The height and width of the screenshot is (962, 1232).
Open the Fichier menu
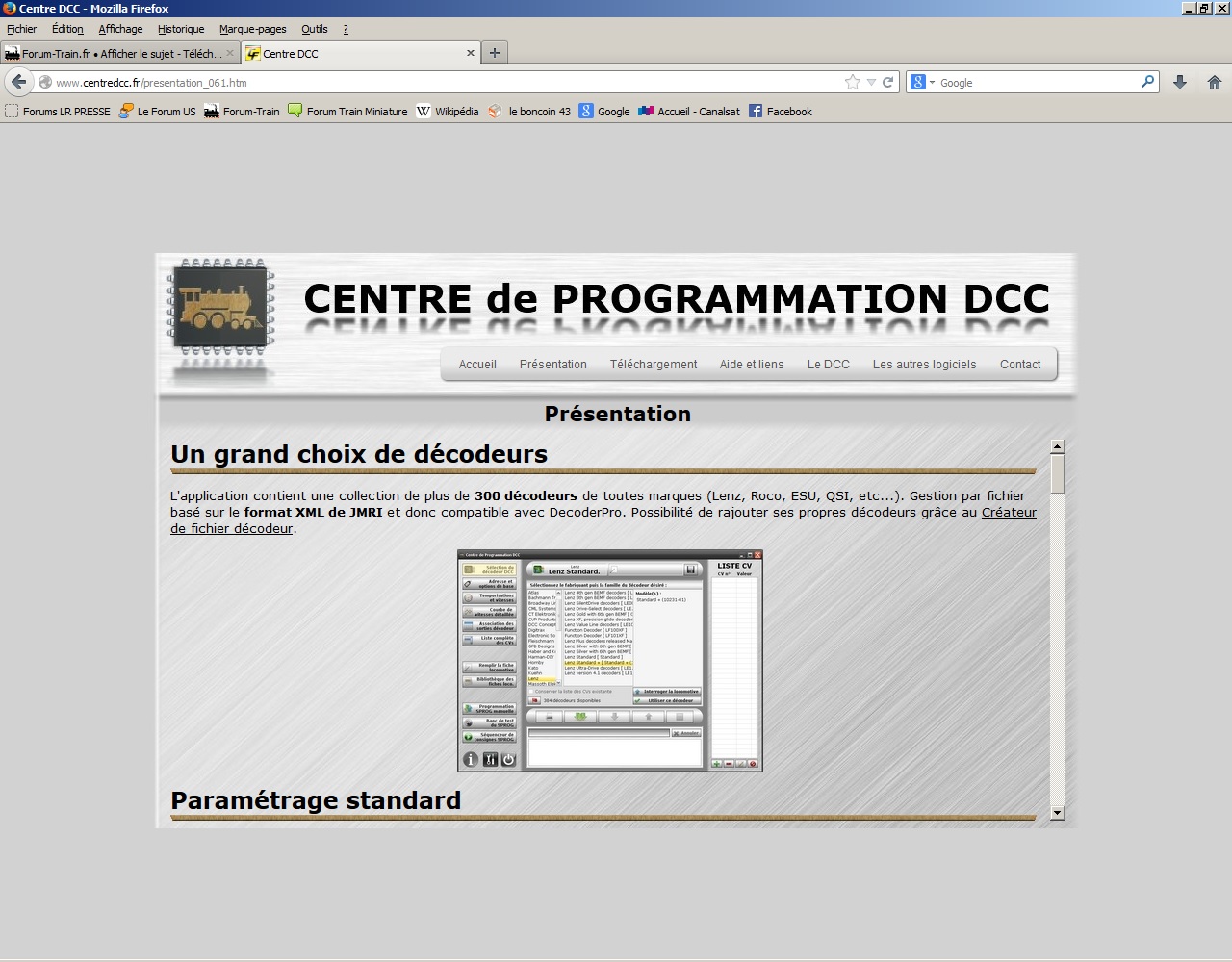click(x=21, y=29)
